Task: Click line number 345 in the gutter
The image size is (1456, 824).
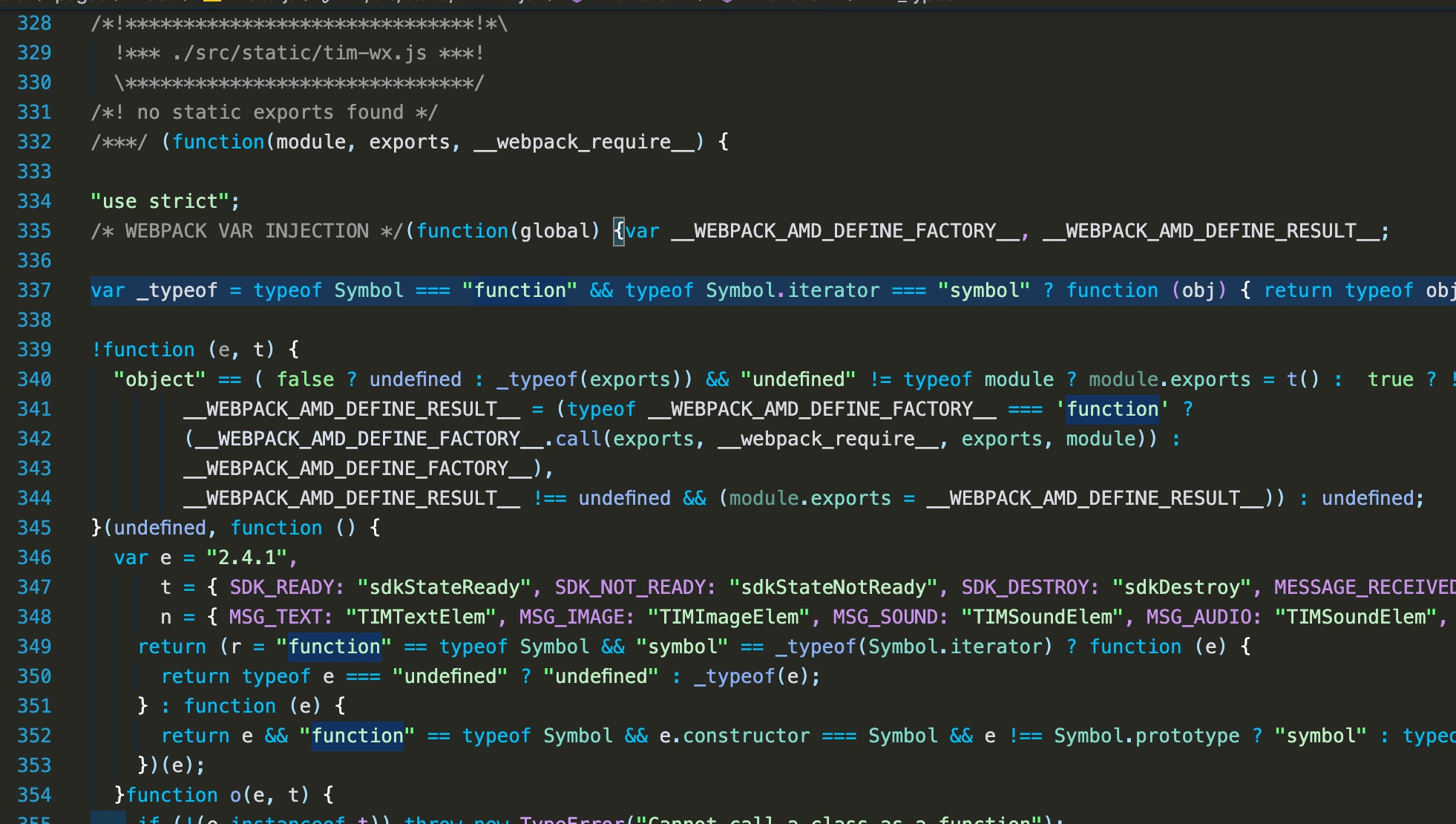Action: (34, 528)
